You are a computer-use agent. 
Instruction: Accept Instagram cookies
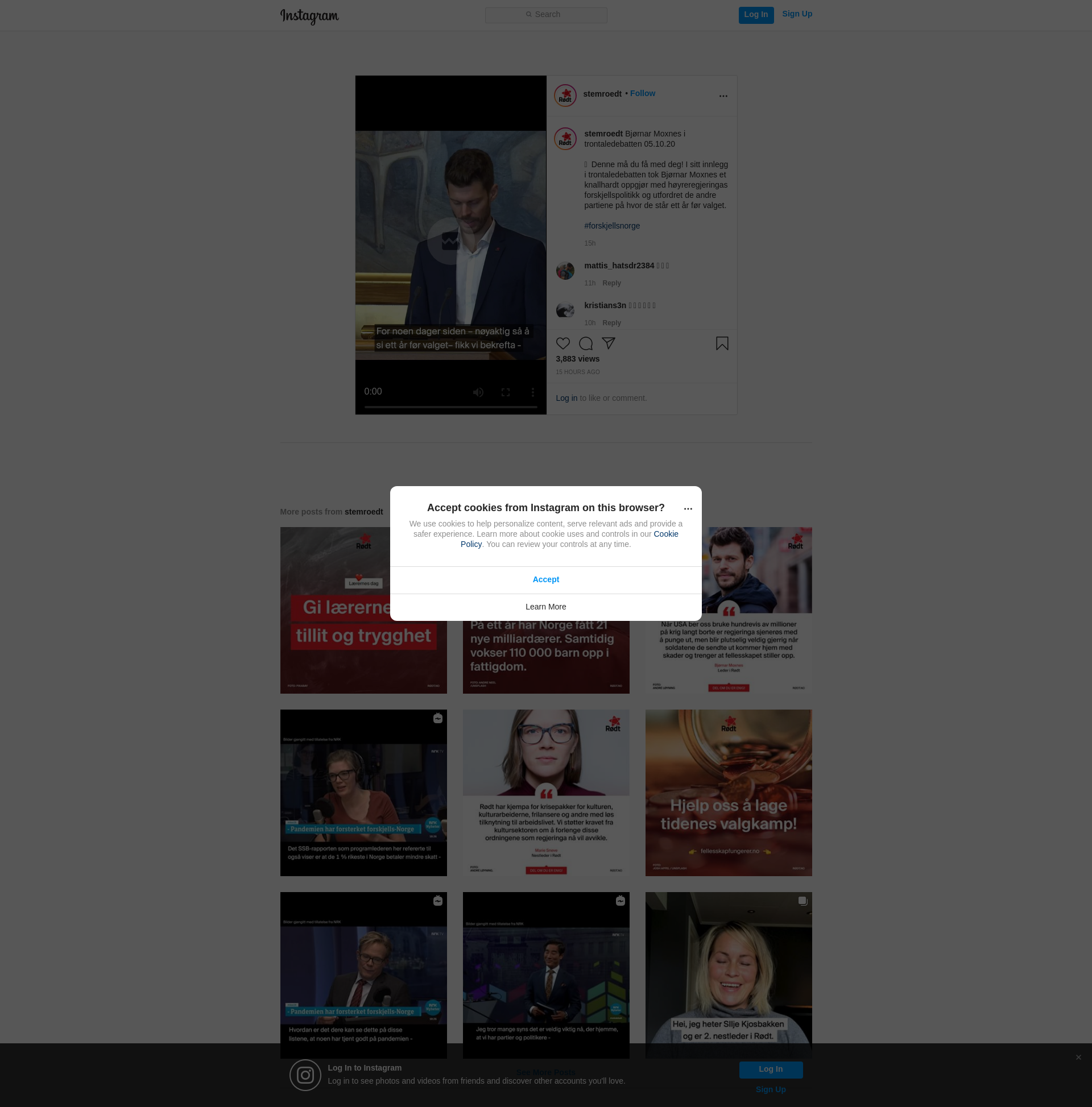[545, 579]
